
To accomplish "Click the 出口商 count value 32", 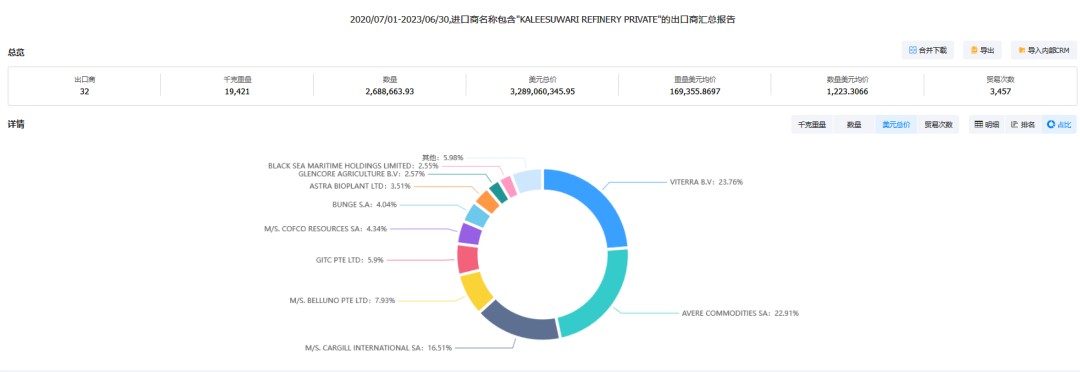I will (84, 91).
